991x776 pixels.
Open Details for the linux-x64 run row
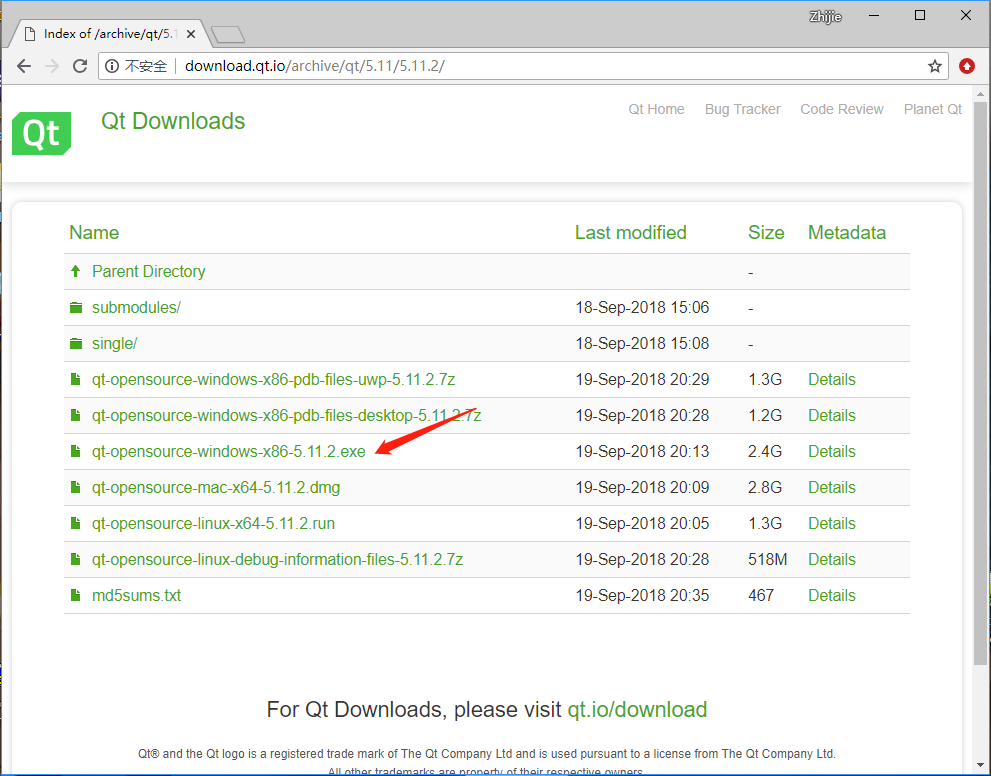coord(832,523)
